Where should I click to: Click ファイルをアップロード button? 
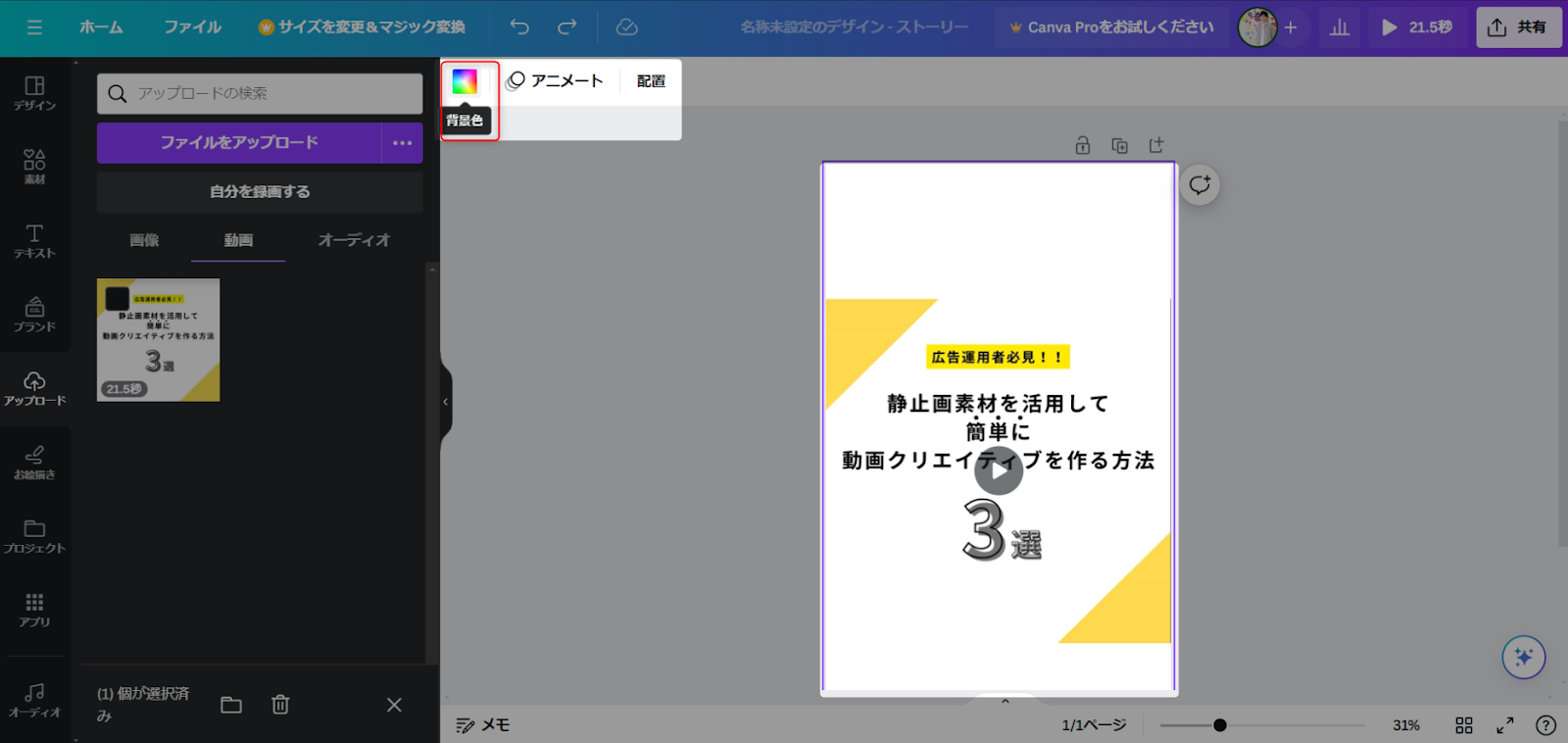[239, 143]
